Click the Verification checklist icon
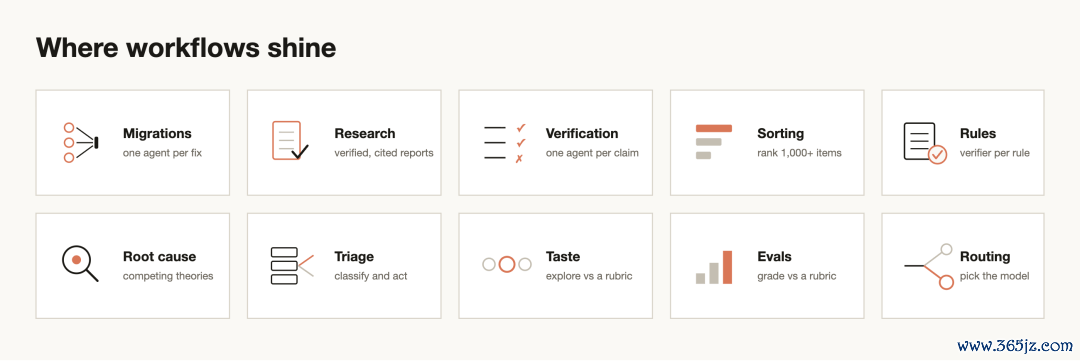The height and width of the screenshot is (361, 1080). tap(505, 143)
